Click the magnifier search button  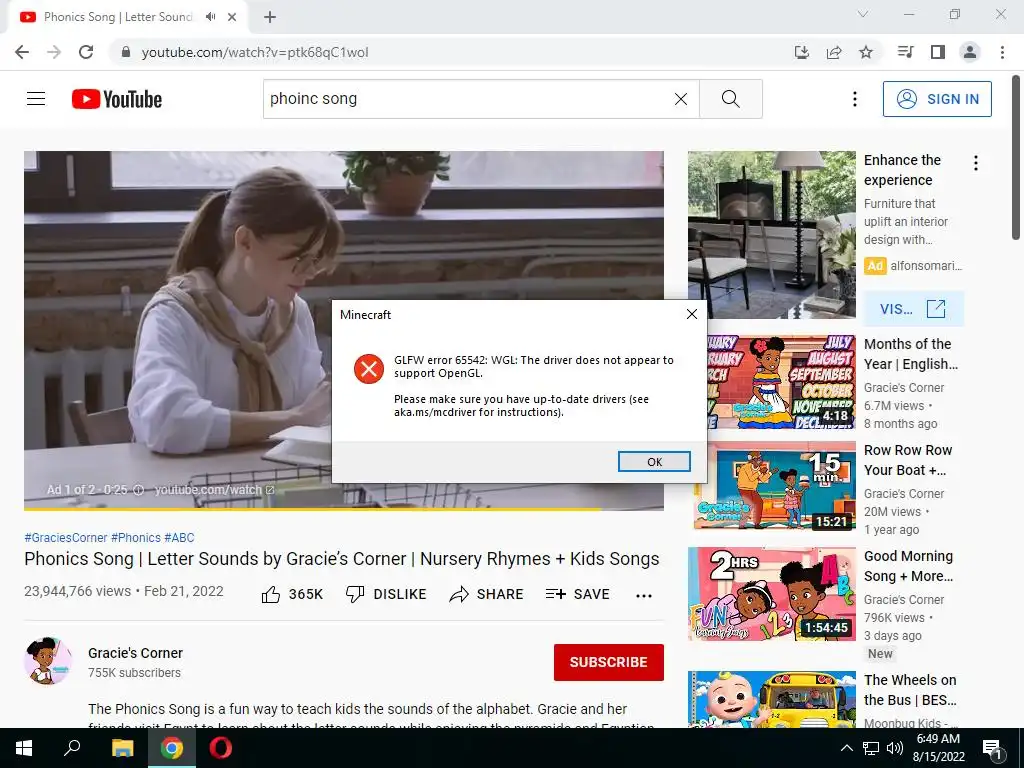(x=731, y=99)
